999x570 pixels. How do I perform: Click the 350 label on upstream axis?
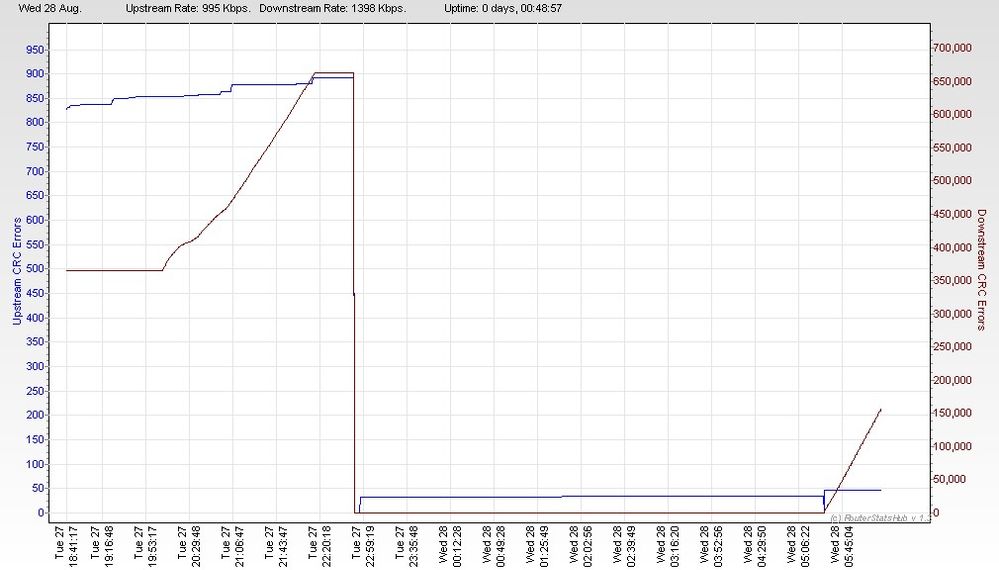coord(35,342)
